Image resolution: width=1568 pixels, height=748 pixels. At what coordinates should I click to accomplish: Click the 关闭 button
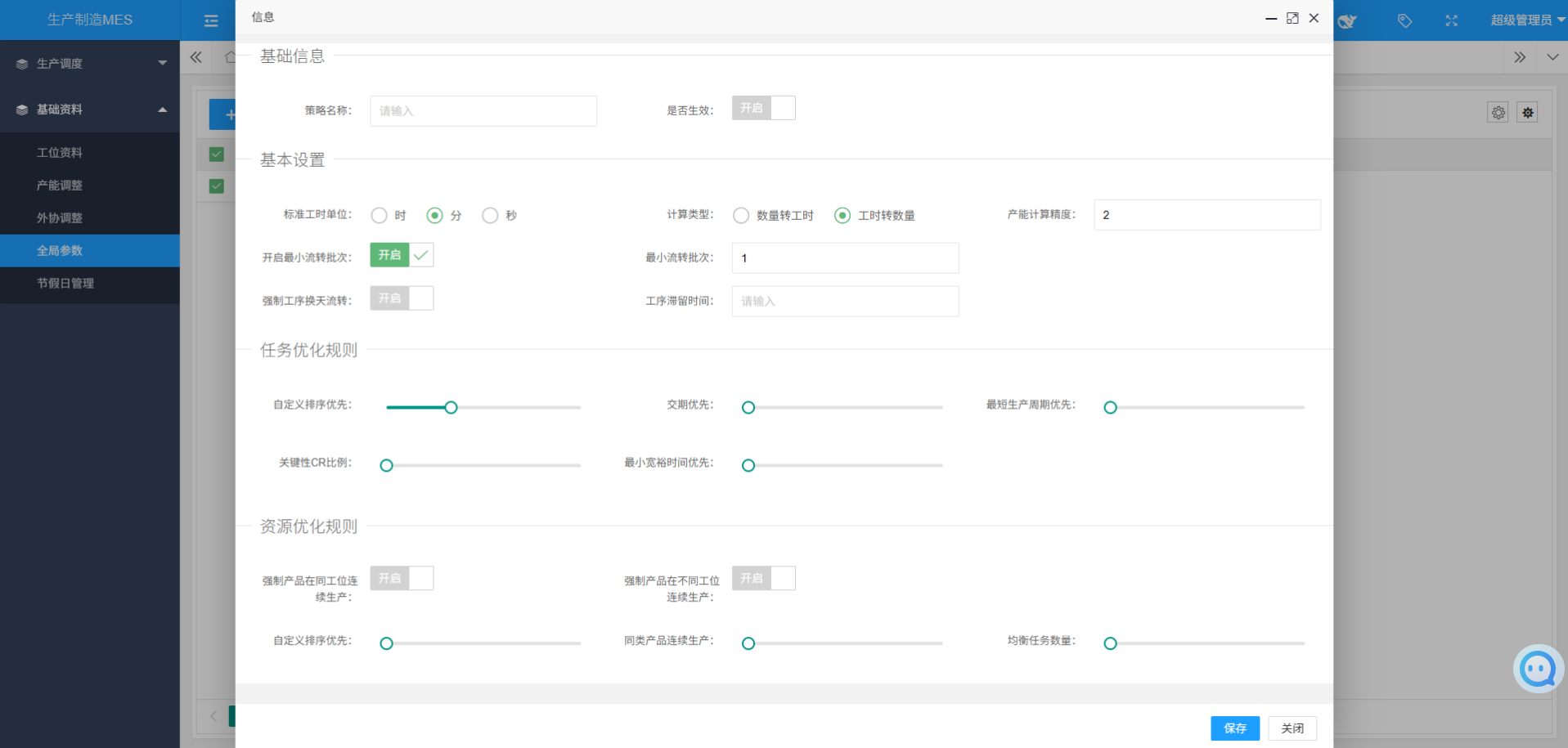tap(1292, 728)
